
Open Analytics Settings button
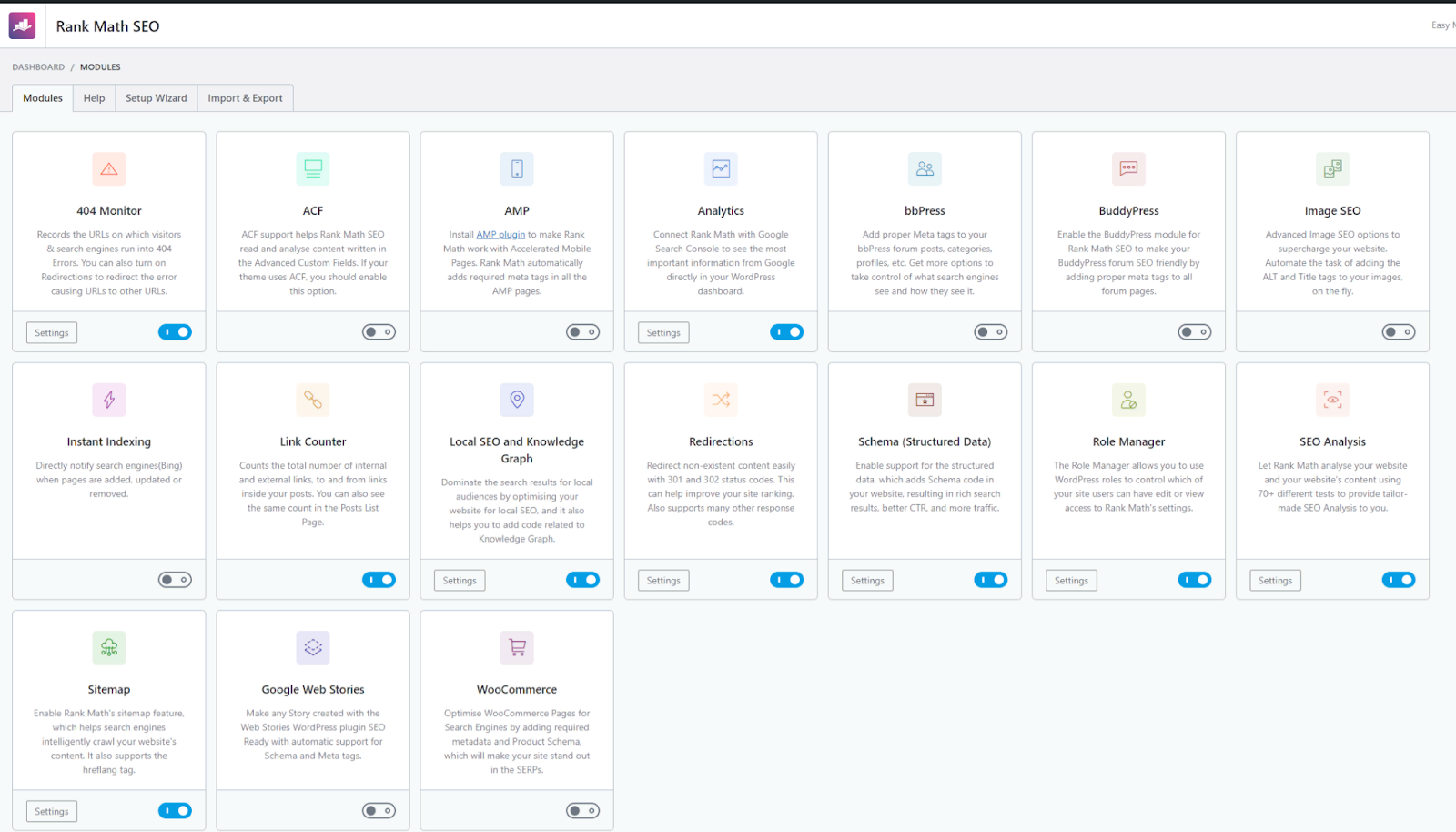coord(663,333)
